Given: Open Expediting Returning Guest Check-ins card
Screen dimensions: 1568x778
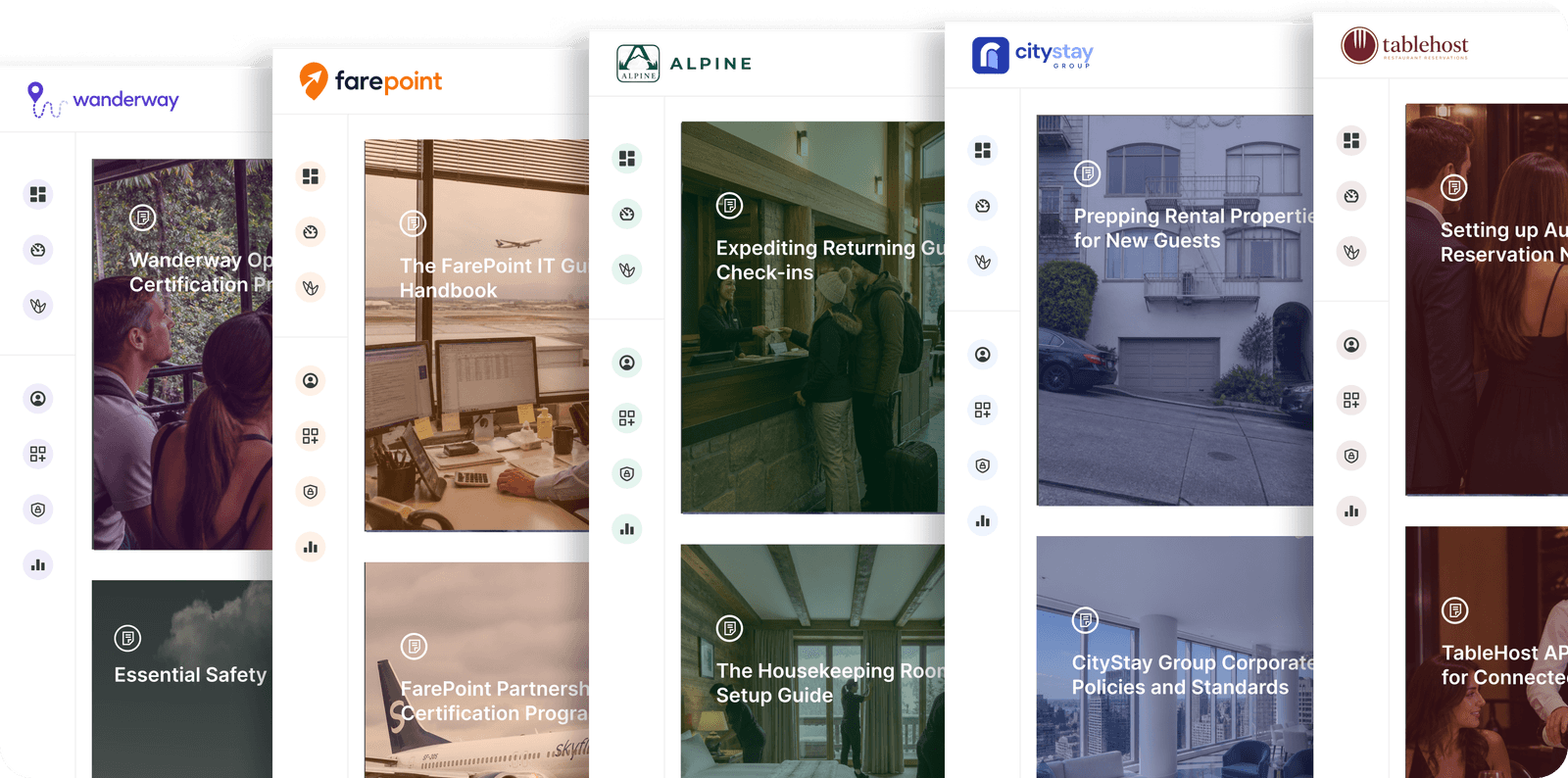Looking at the screenshot, I should tap(812, 317).
